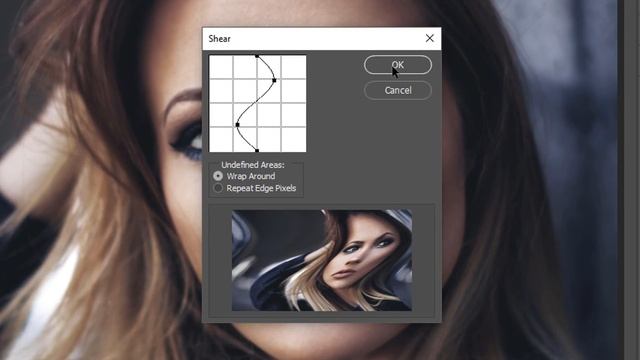Click the sheared preview thumbnail
The image size is (640, 360).
point(322,260)
